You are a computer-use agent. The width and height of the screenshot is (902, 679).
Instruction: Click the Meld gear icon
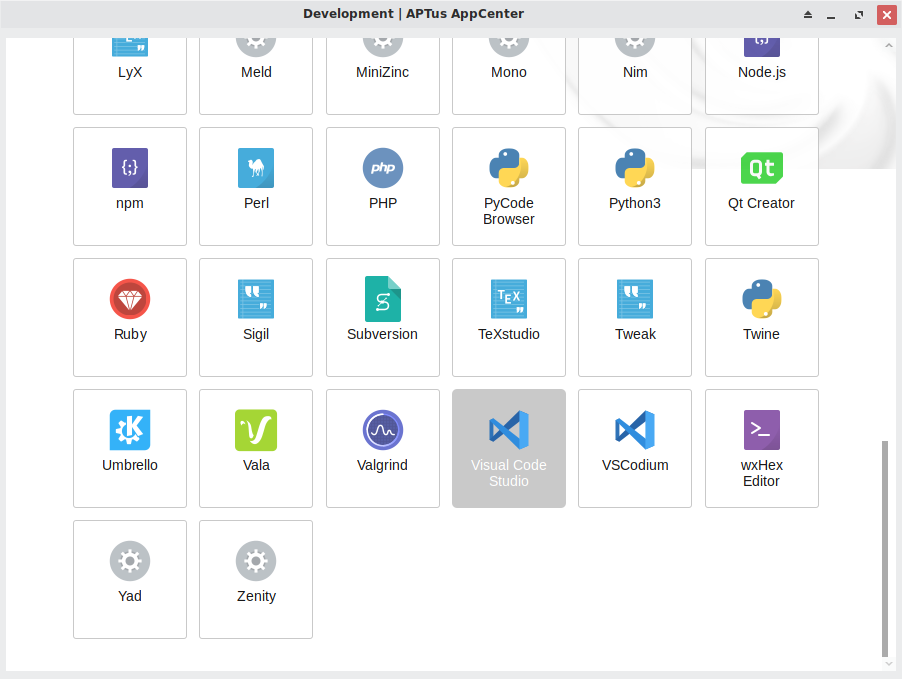coord(256,47)
